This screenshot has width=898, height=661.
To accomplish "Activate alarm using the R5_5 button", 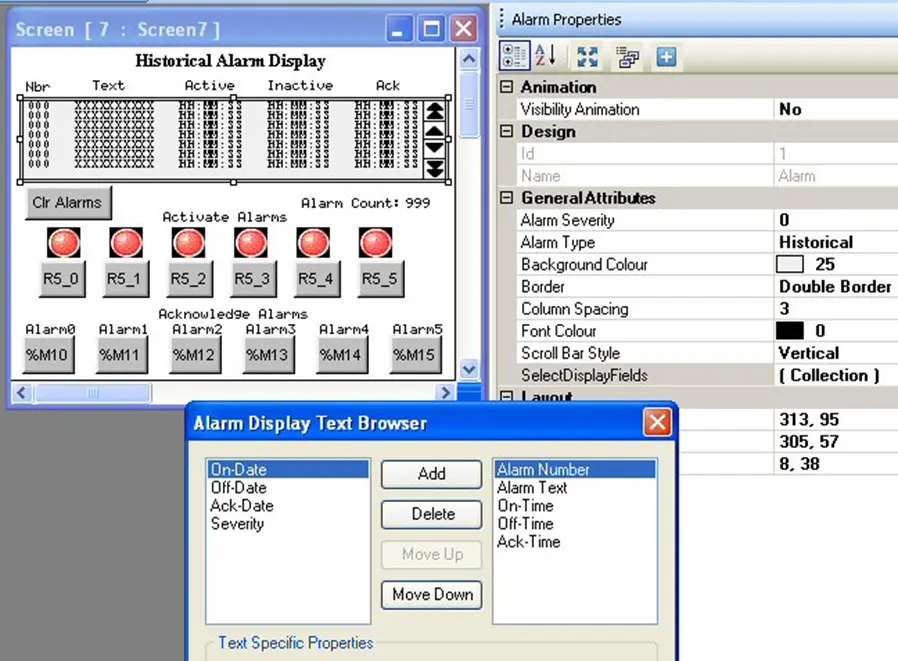I will pos(380,279).
